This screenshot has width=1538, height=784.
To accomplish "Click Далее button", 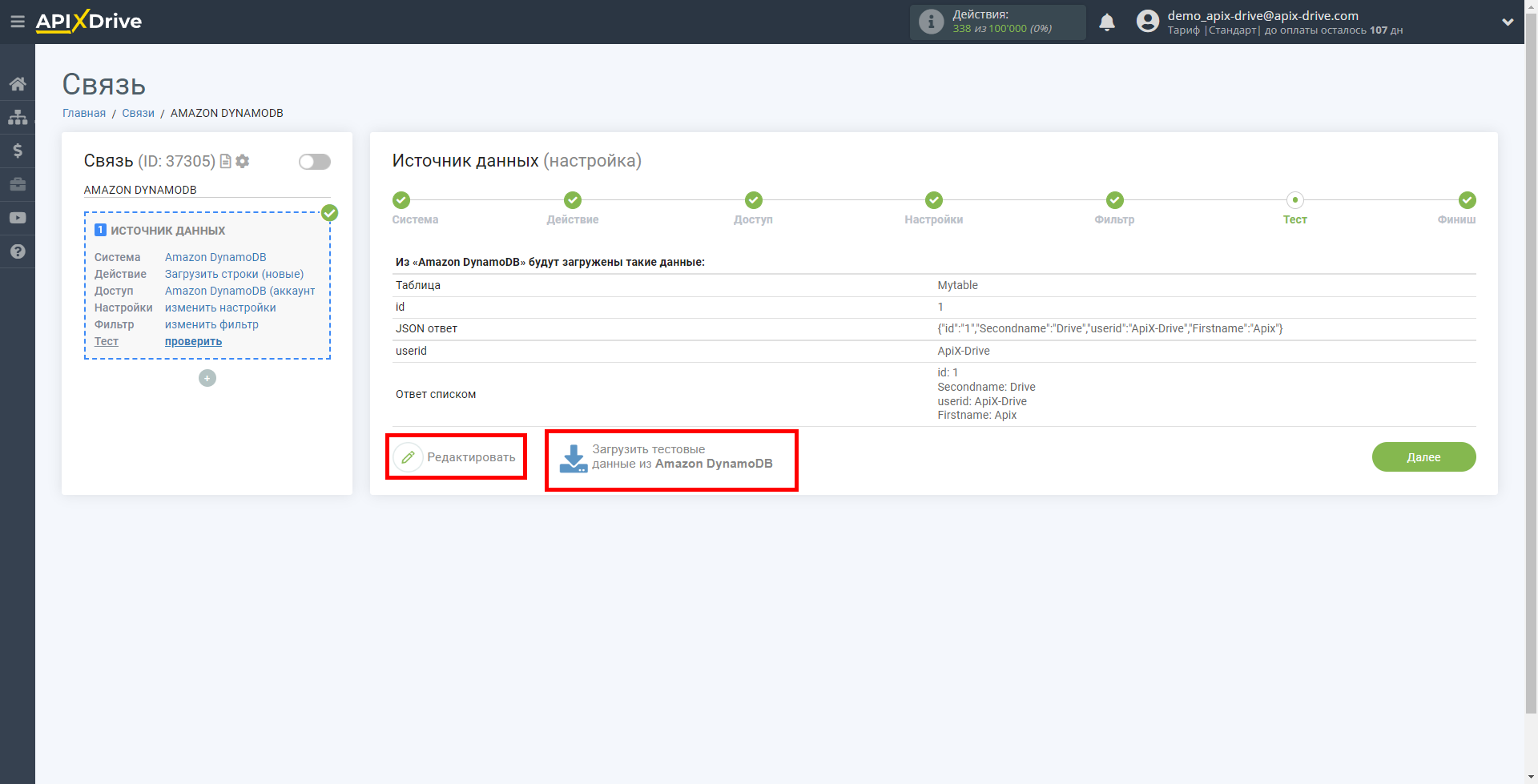I will coord(1423,457).
